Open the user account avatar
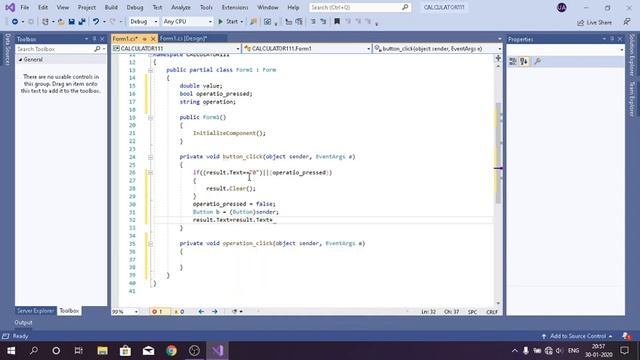This screenshot has height=360, width=640. pyautogui.click(x=562, y=7)
